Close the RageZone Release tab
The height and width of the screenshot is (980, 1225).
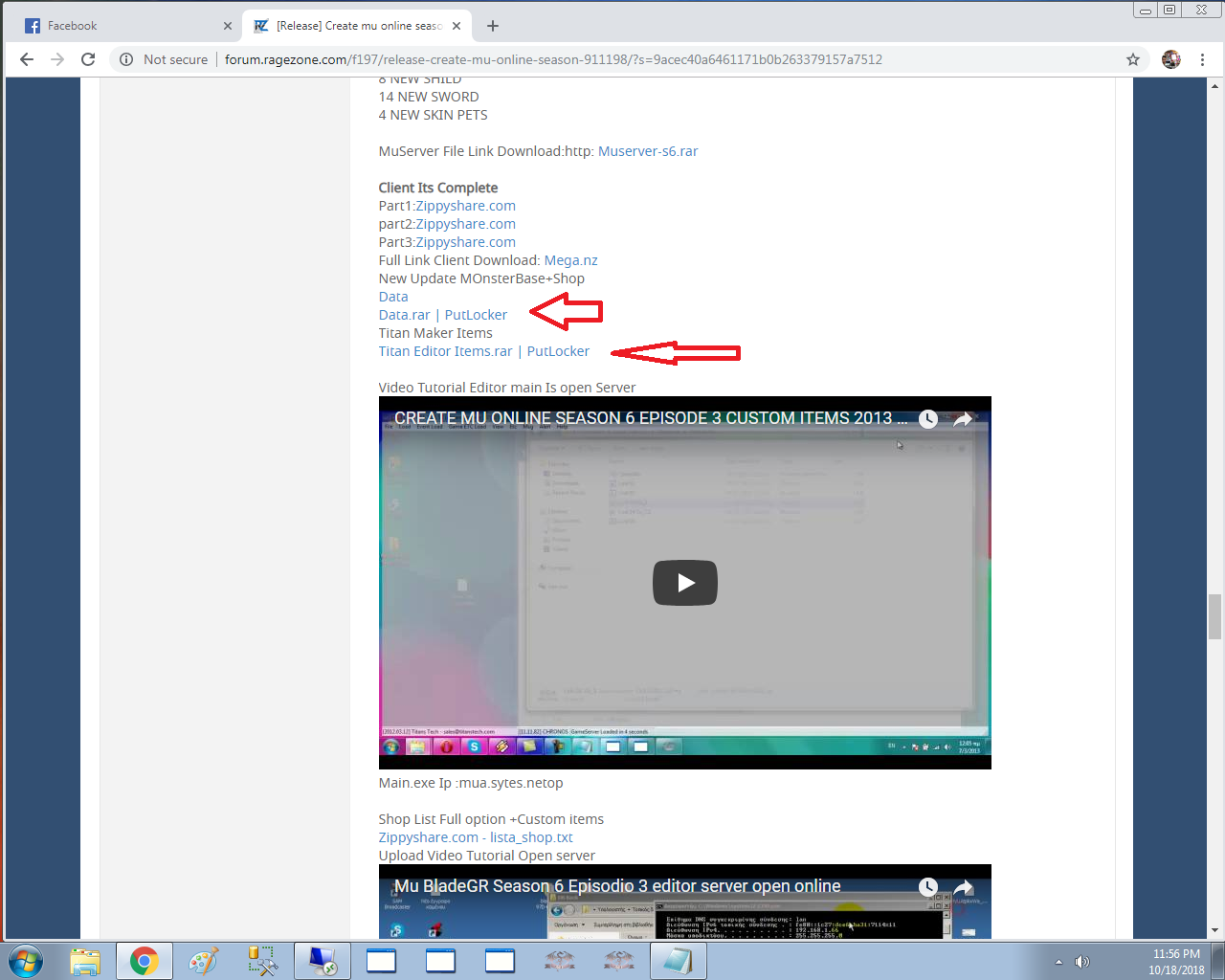click(x=457, y=26)
